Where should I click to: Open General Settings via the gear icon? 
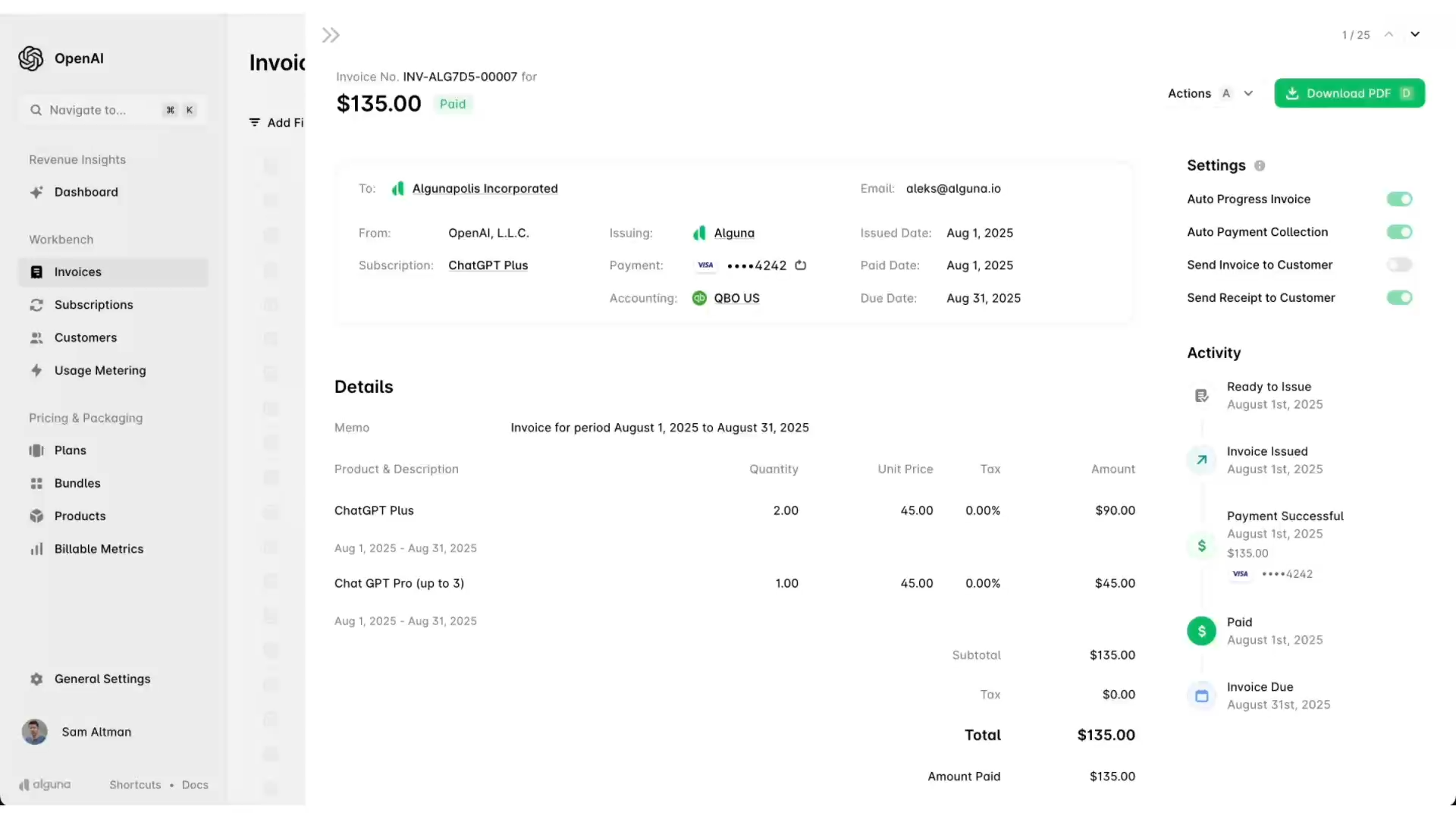pyautogui.click(x=35, y=679)
